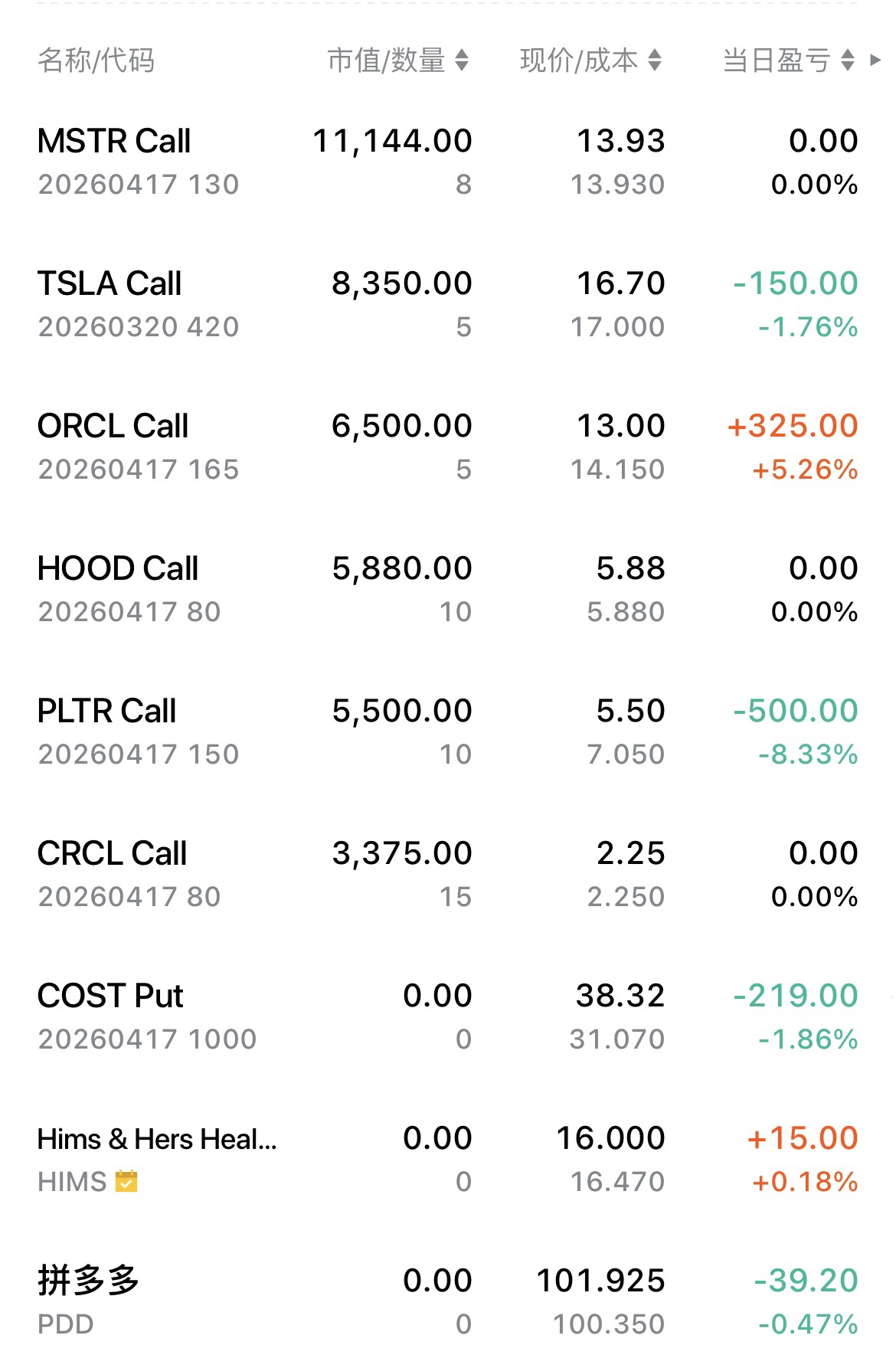Open HOOD Call 20260417 80 position
This screenshot has width=896, height=1368.
tap(118, 569)
